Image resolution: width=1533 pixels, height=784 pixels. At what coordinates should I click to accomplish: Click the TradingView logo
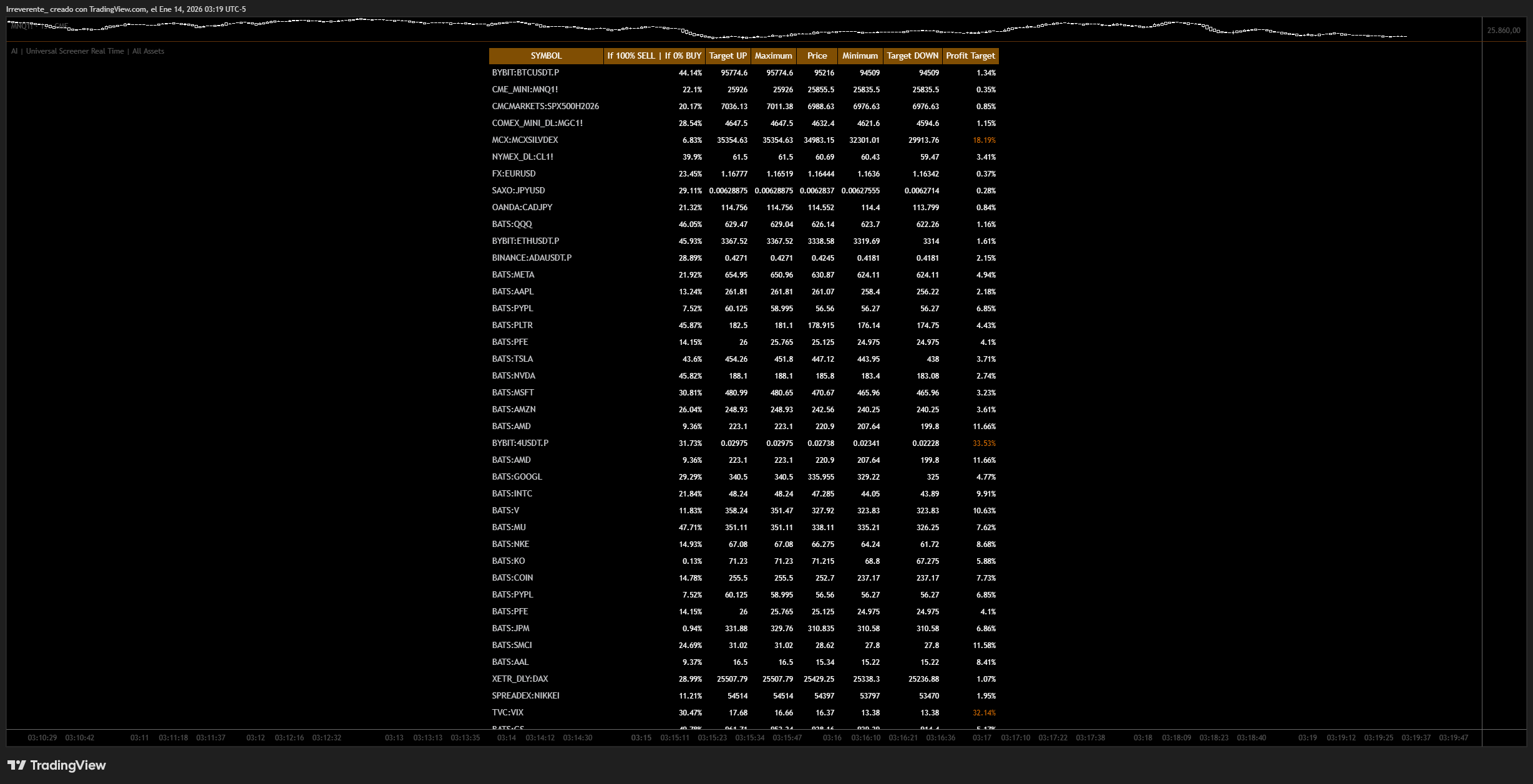click(x=56, y=765)
